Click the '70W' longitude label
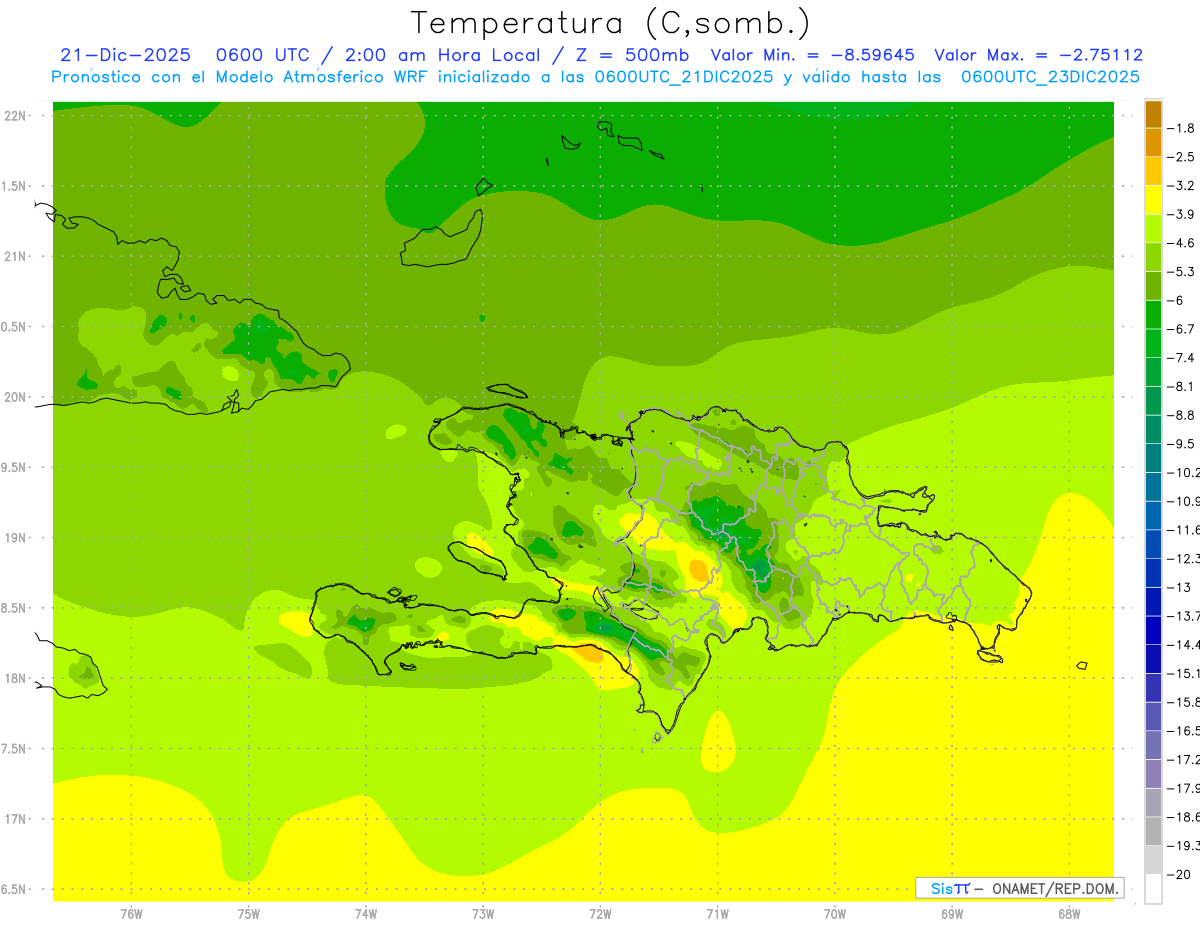This screenshot has height=927, width=1200. tap(835, 914)
